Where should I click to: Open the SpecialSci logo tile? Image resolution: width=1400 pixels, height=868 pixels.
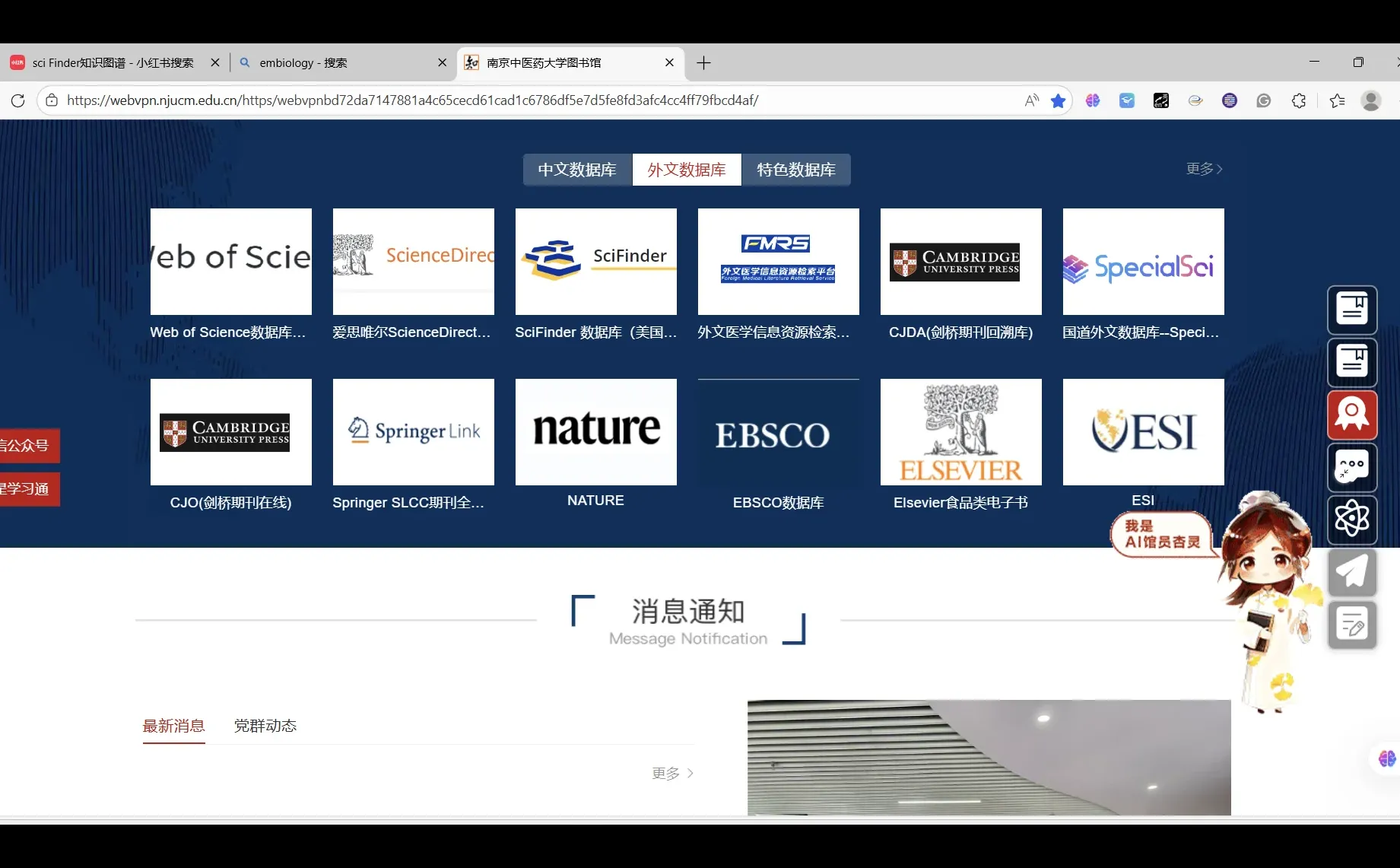pyautogui.click(x=1144, y=262)
